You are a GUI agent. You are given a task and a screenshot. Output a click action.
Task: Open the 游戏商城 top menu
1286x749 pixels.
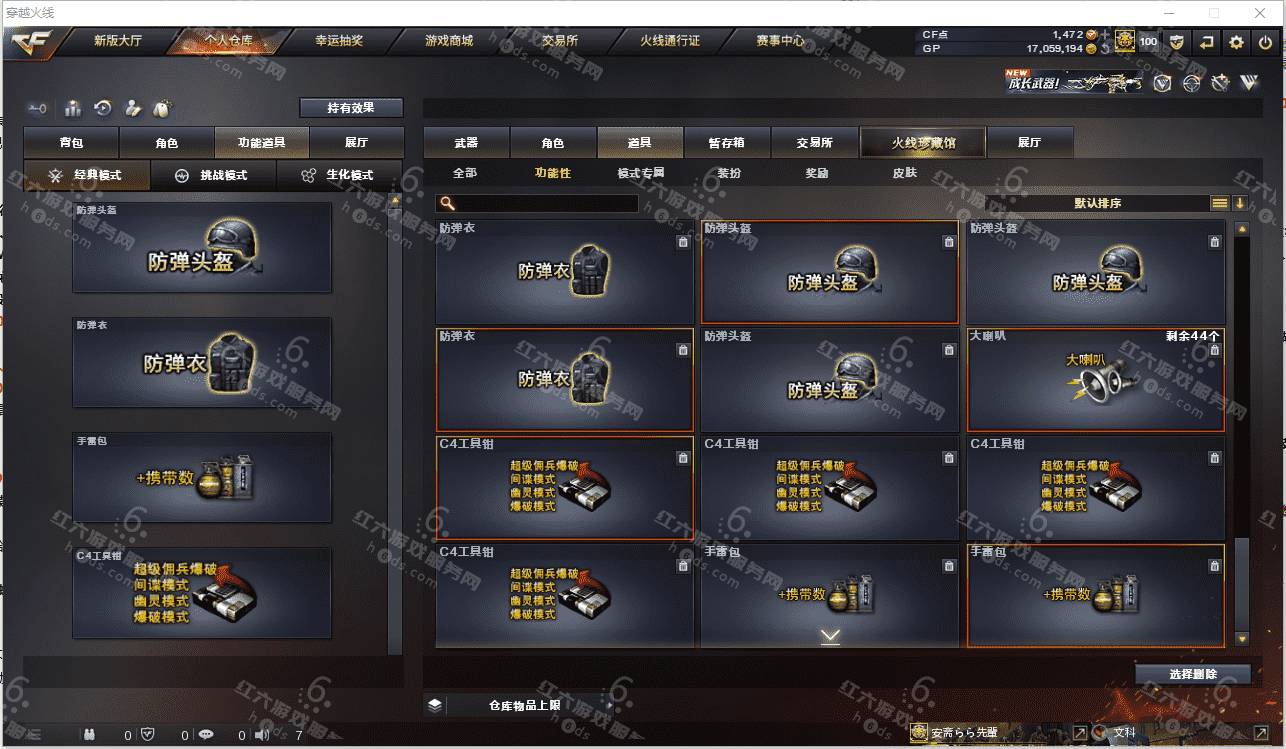tap(449, 41)
